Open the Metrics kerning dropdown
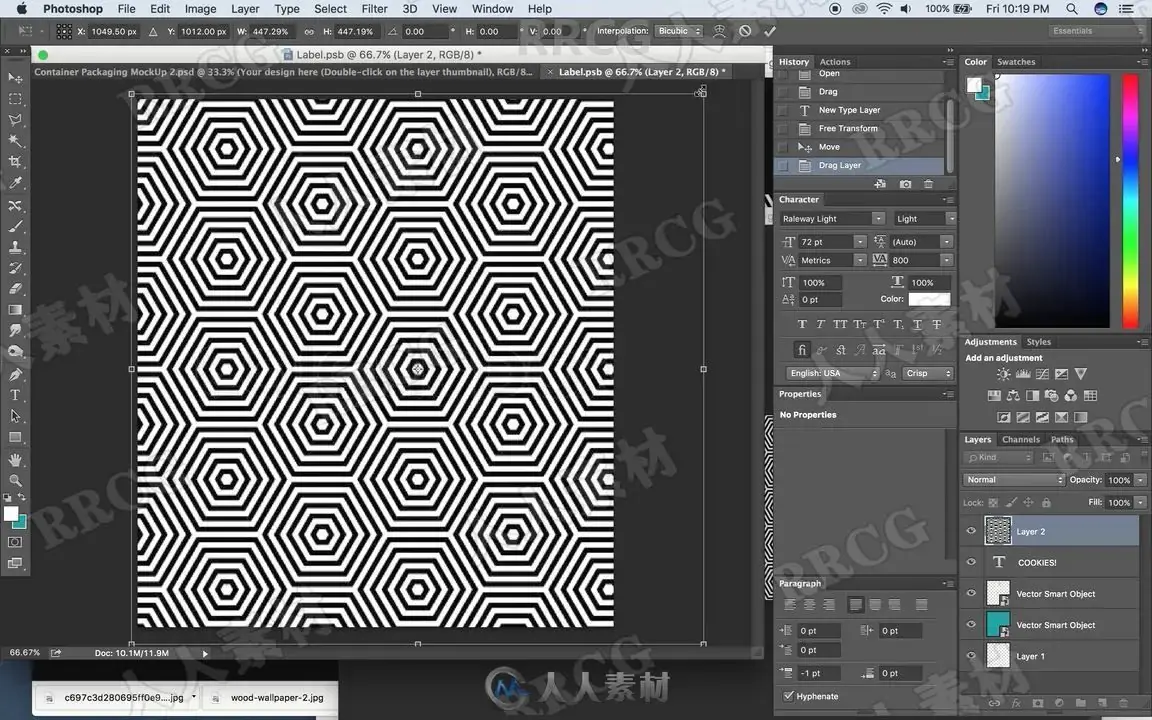This screenshot has width=1152, height=720. (860, 260)
